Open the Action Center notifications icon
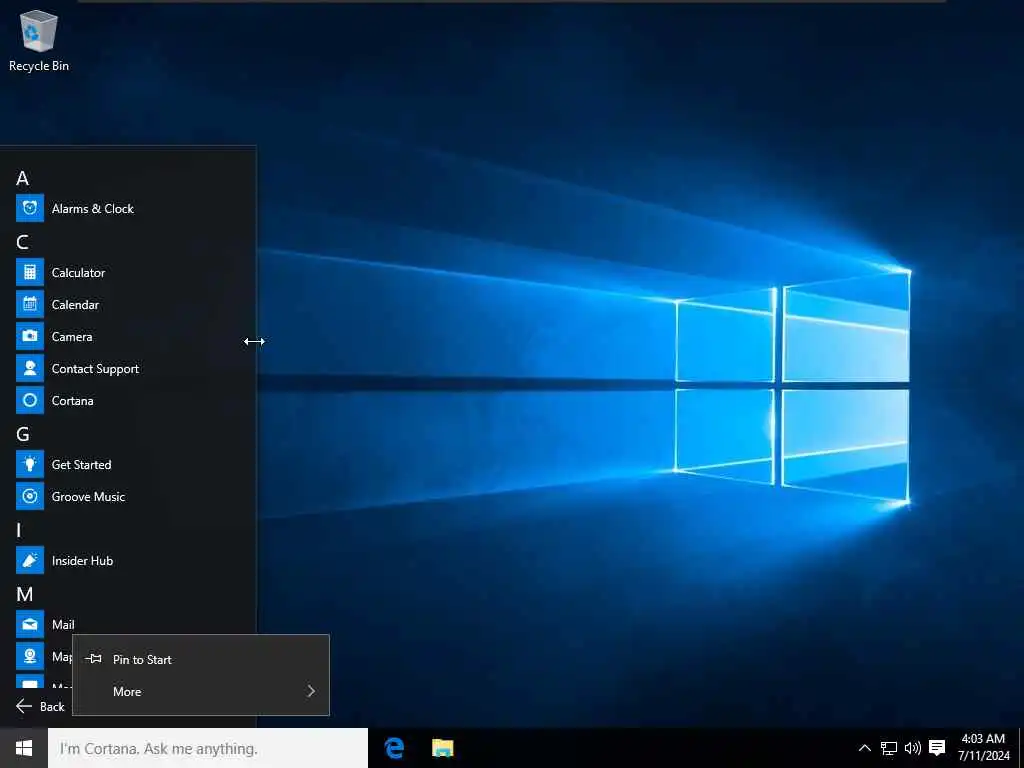The width and height of the screenshot is (1024, 768). 937,748
